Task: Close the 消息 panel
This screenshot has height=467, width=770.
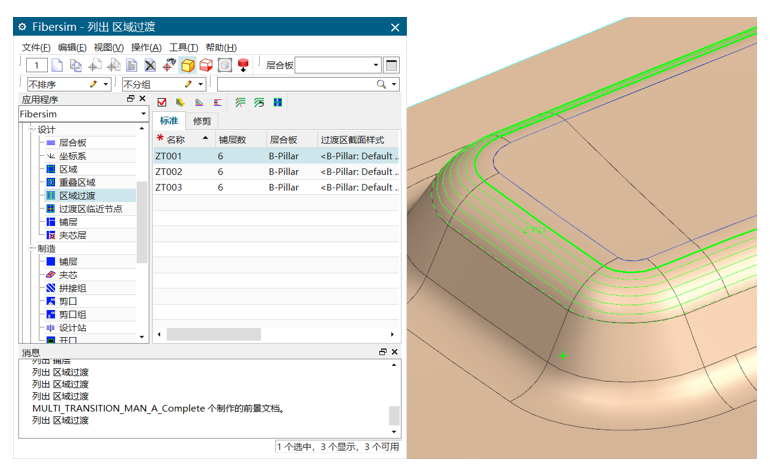Action: [x=395, y=352]
